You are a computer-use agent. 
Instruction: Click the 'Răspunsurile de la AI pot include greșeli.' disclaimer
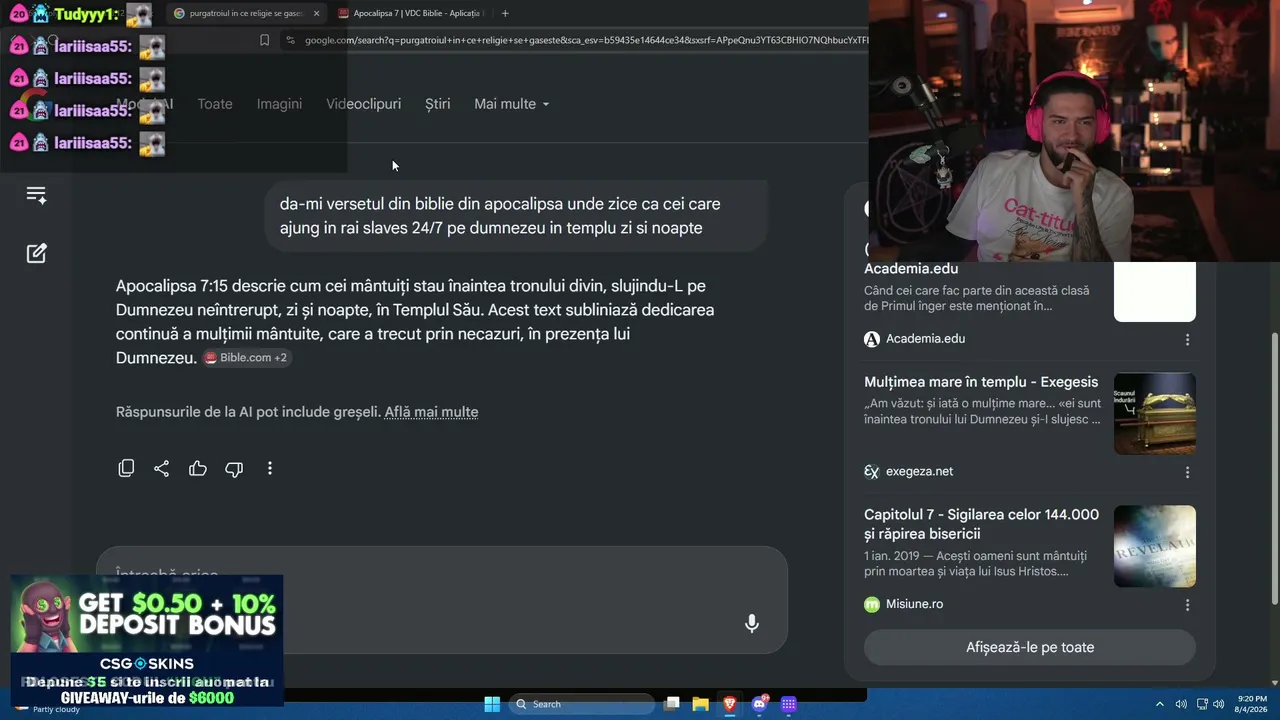248,412
